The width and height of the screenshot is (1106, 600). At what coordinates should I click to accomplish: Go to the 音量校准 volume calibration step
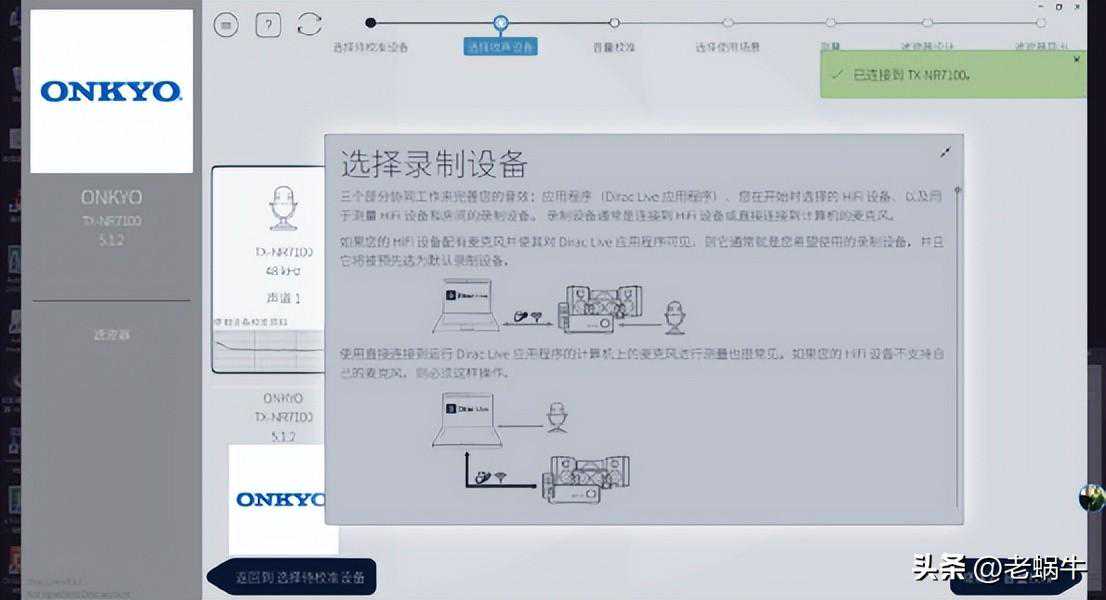pyautogui.click(x=614, y=47)
